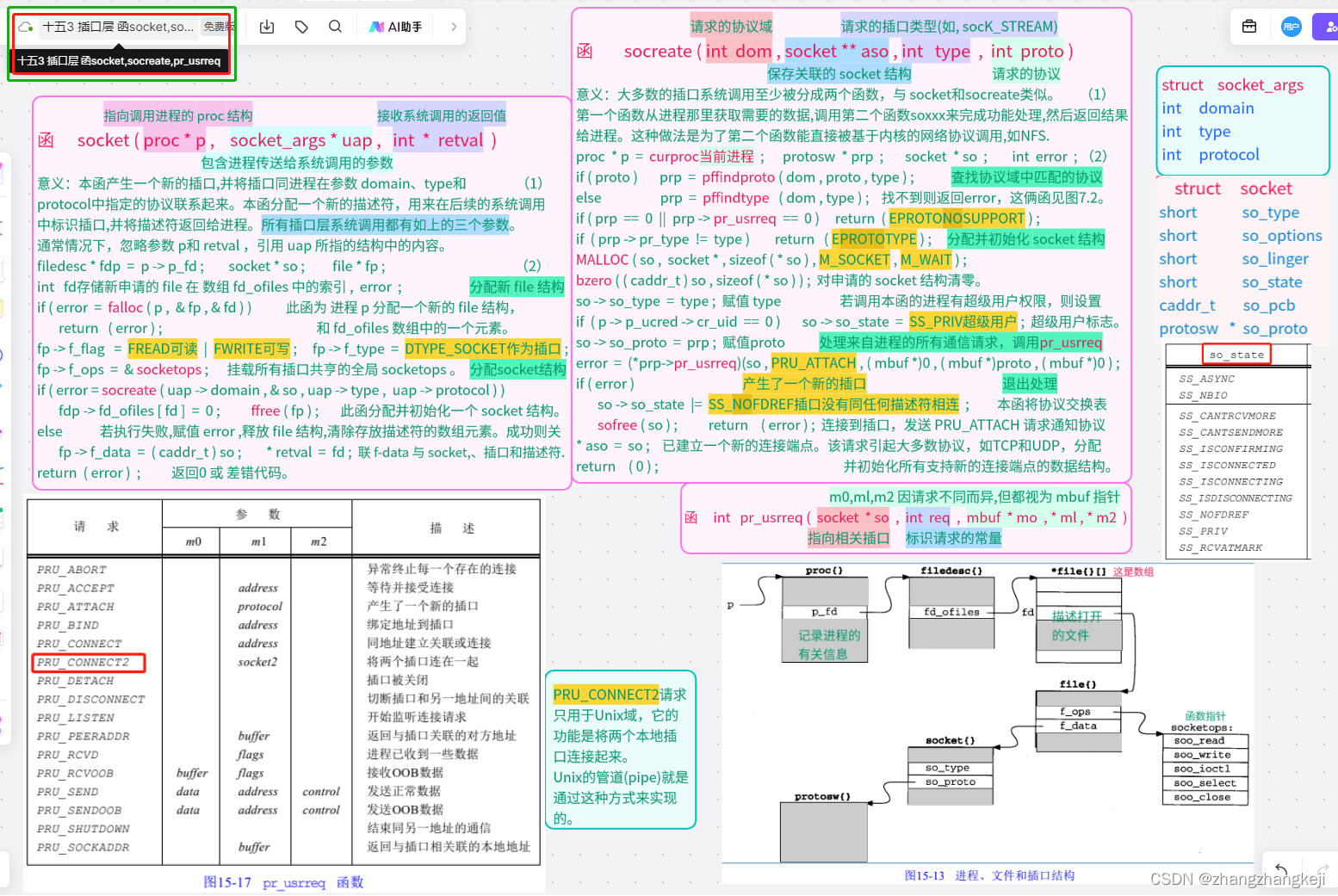Click the highlighted EPROTOTYPE text
1338x896 pixels.
point(874,239)
